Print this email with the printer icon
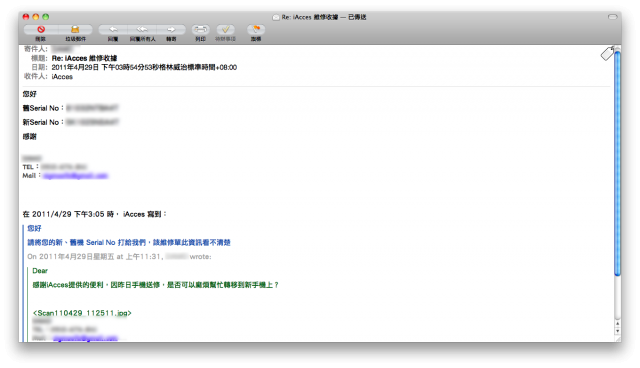Viewport: 640px width, 368px height. coord(200,29)
